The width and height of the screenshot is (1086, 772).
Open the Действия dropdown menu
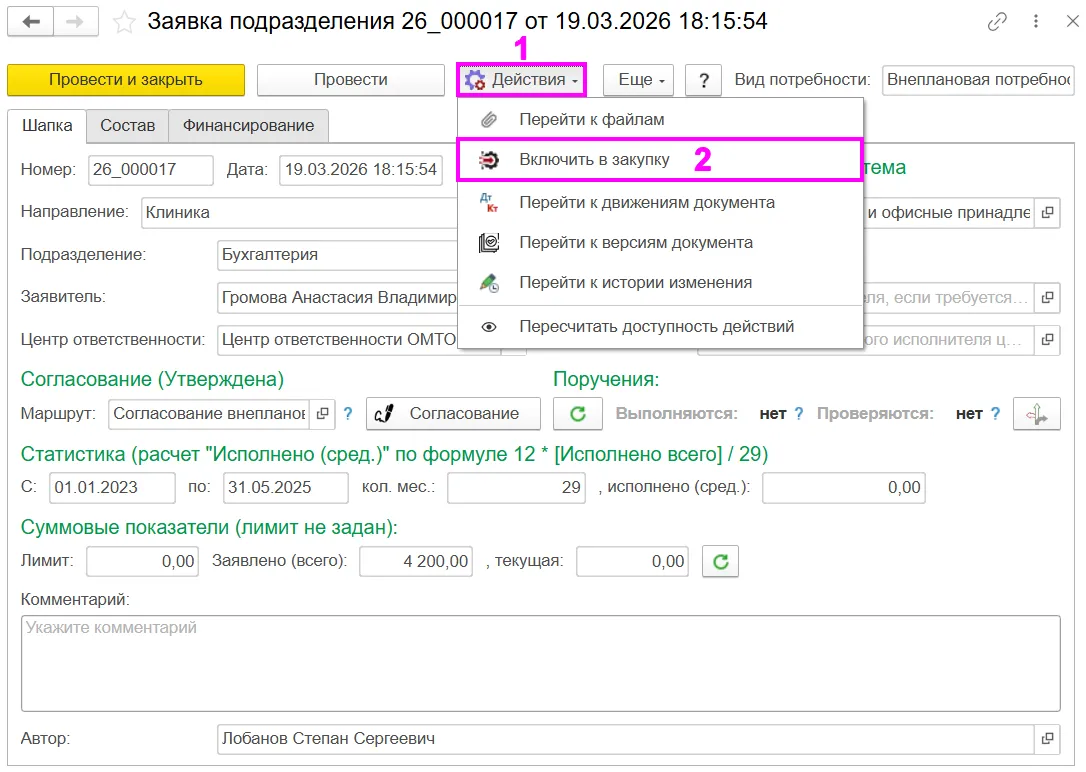[x=522, y=80]
